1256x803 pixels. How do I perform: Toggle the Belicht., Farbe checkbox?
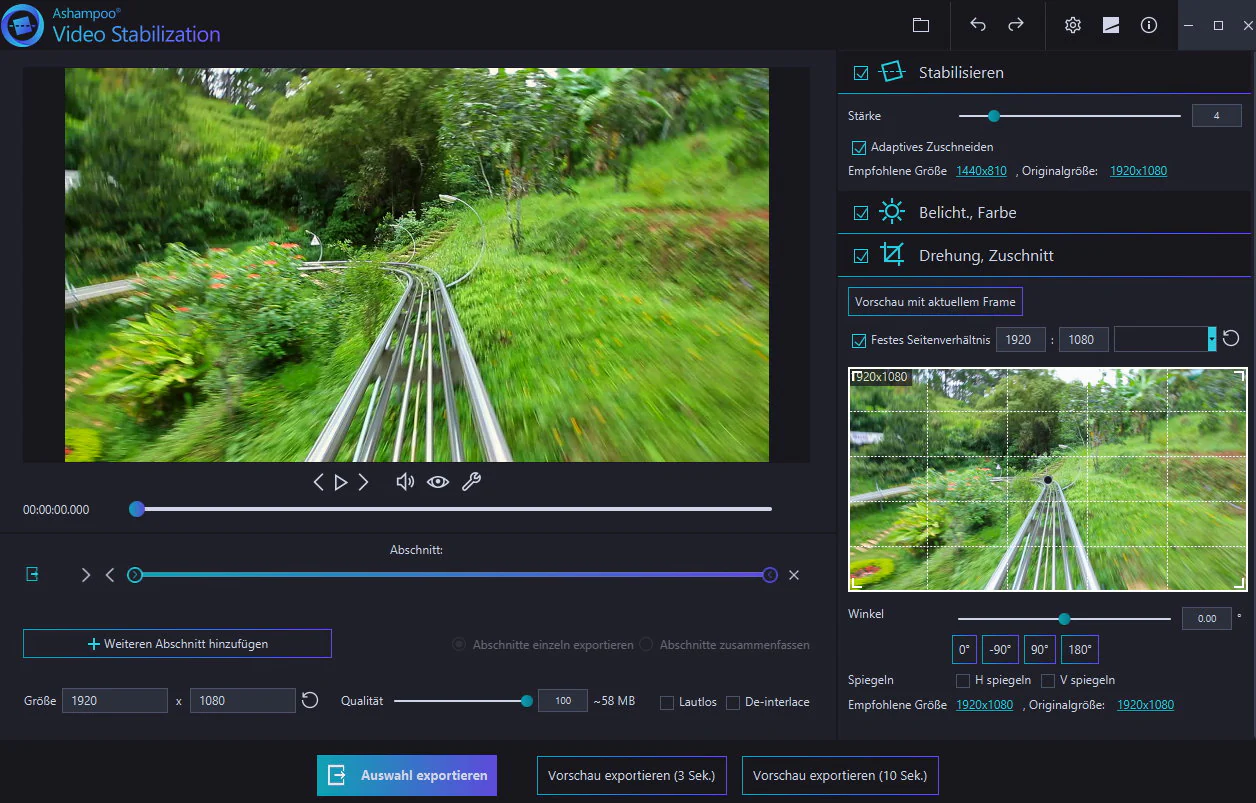coord(860,213)
